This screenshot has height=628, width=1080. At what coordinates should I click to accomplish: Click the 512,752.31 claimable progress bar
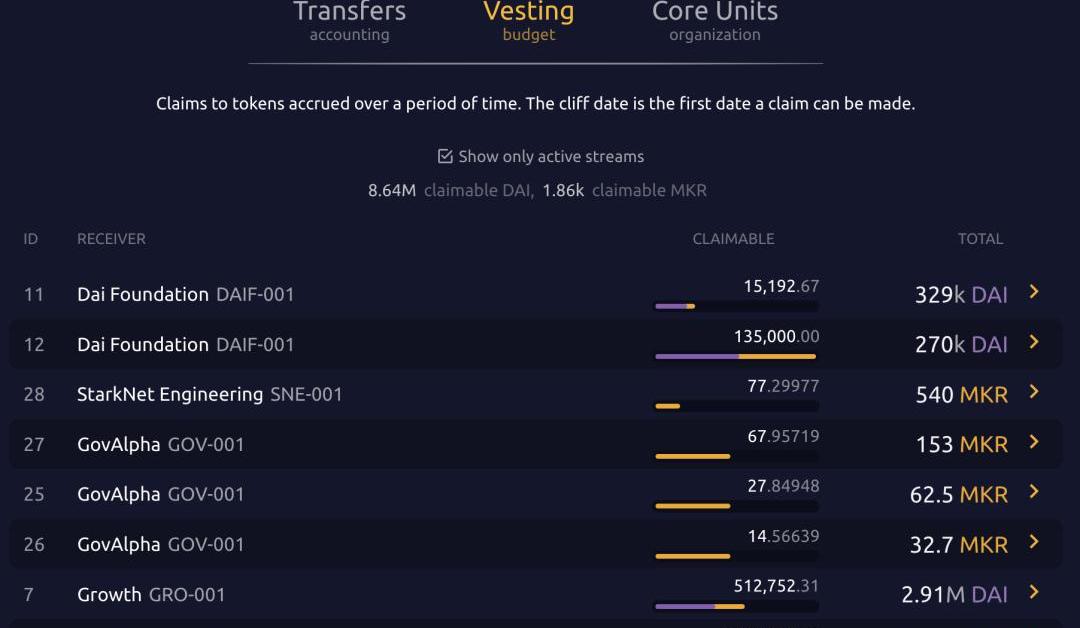tap(736, 607)
